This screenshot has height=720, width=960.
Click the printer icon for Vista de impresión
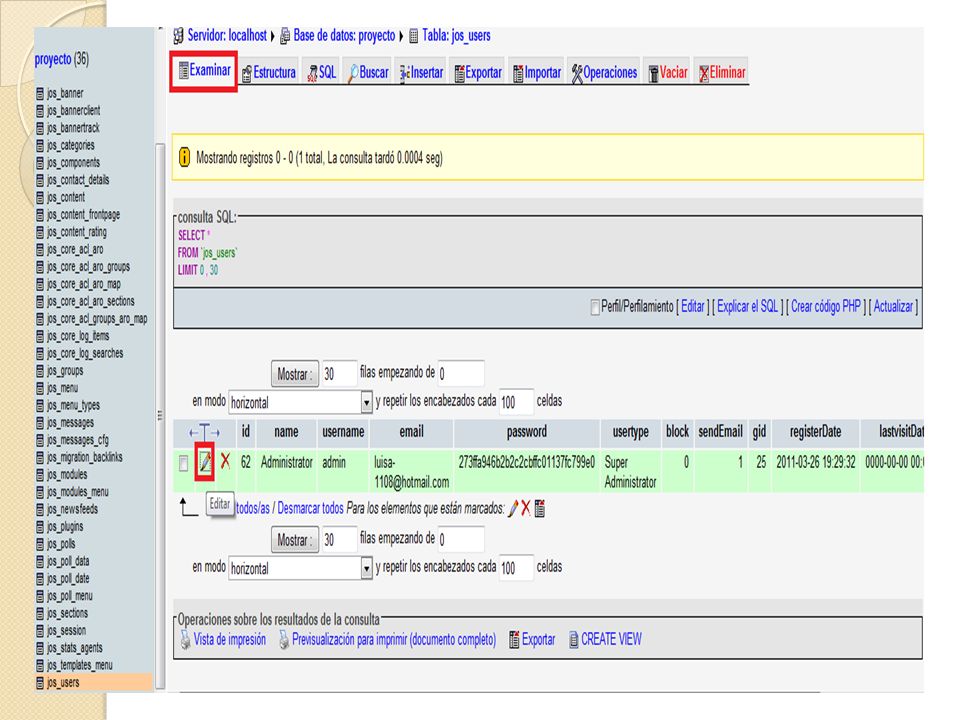tap(185, 639)
